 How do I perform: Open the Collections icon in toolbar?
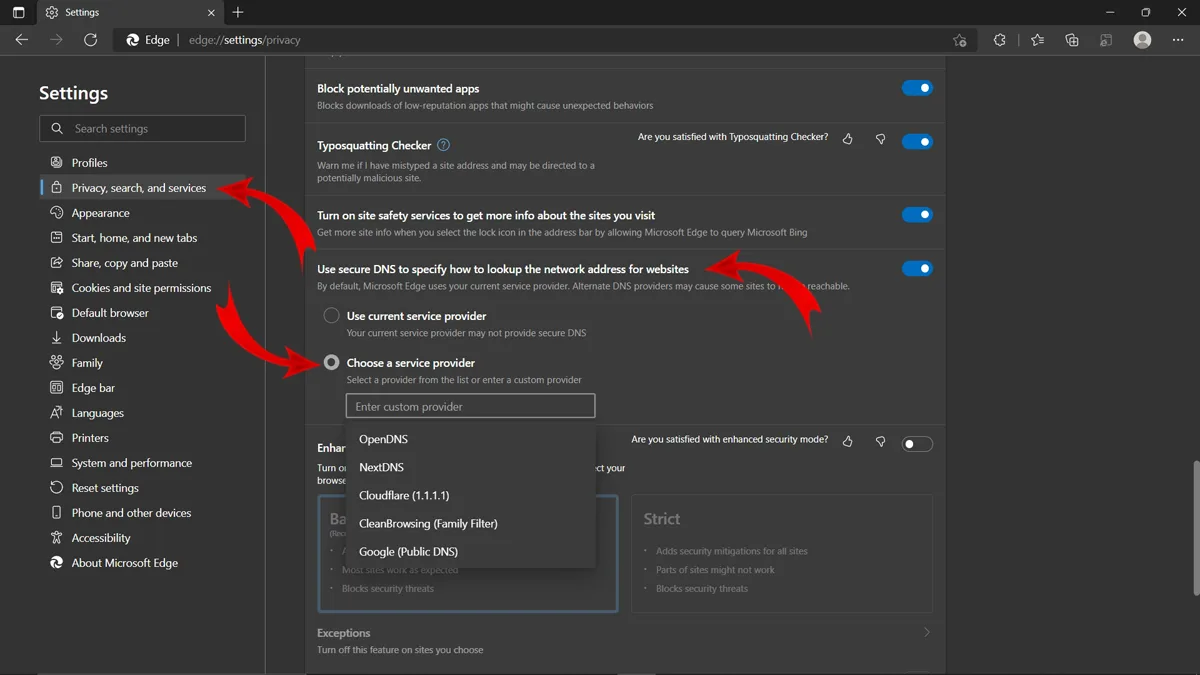click(1072, 40)
